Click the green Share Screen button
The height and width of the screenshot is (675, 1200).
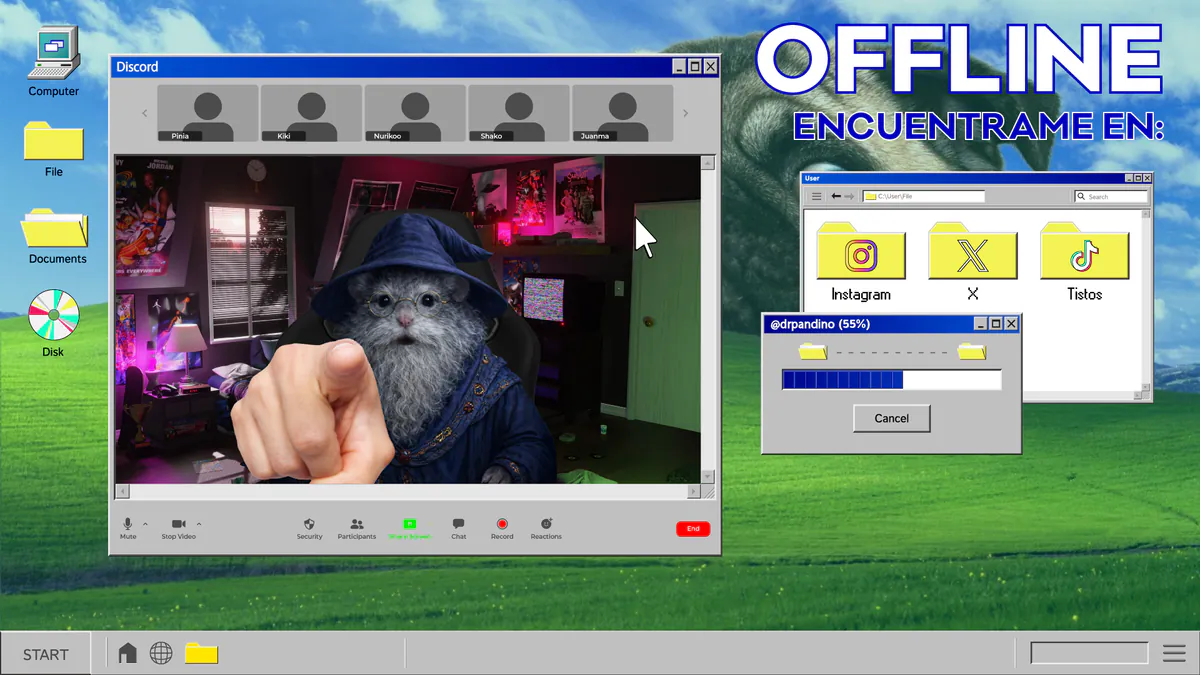(410, 528)
